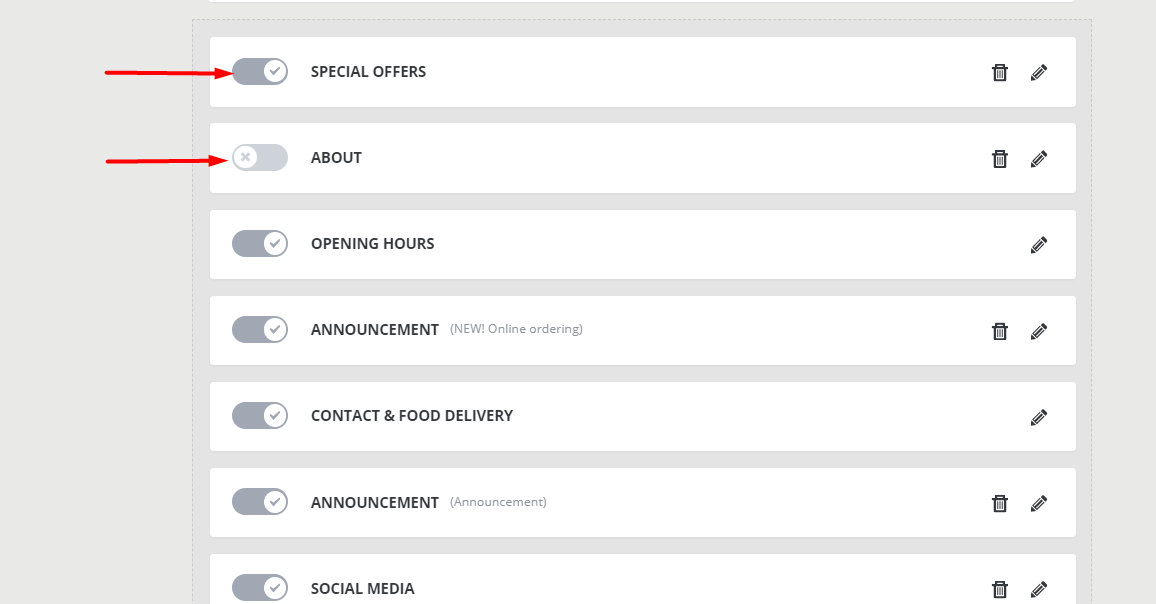
Task: Edit the Special Offers section
Action: (1039, 72)
